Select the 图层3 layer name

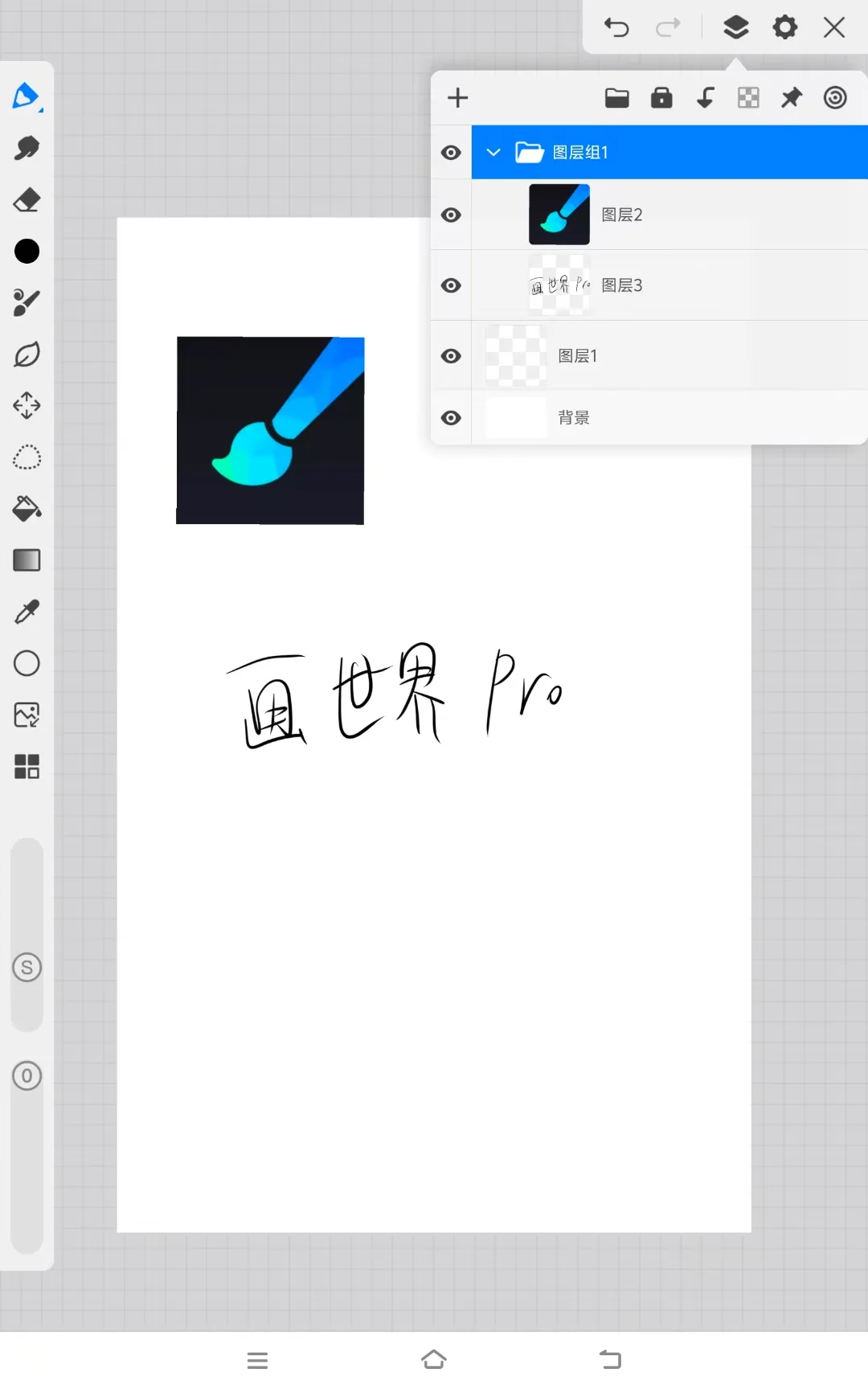[622, 285]
